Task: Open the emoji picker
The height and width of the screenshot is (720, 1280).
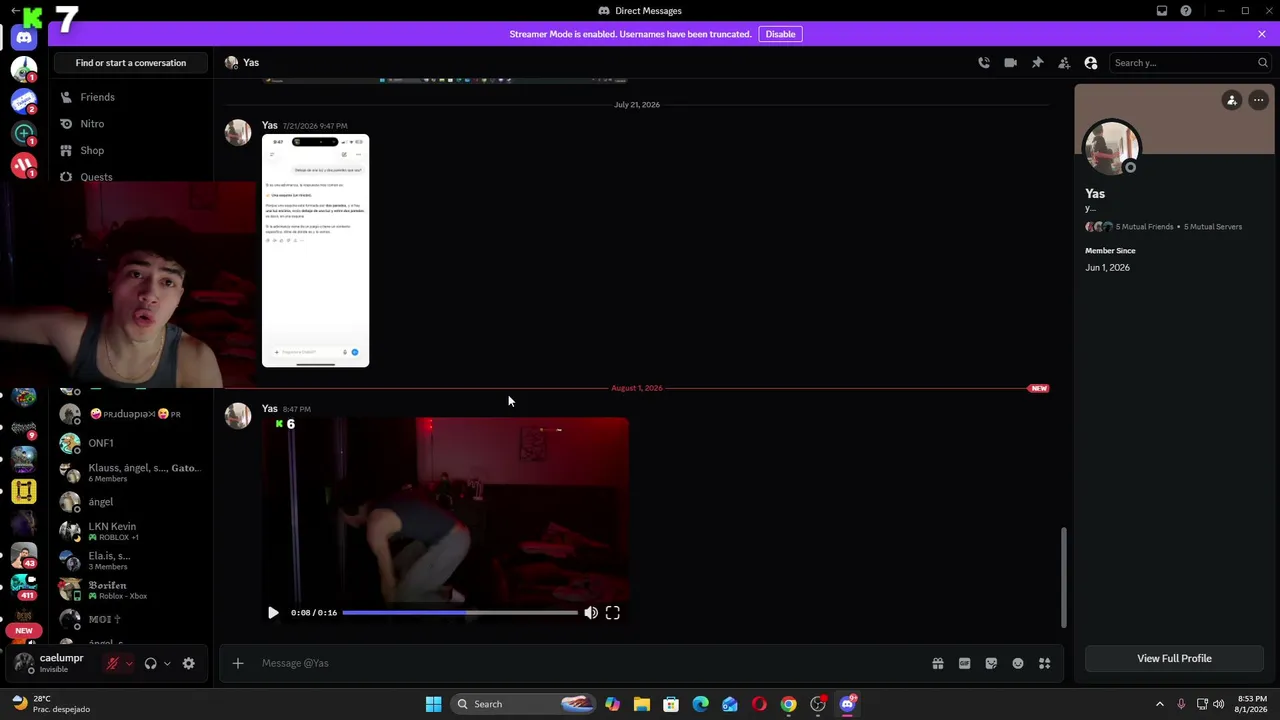Action: [x=1018, y=663]
